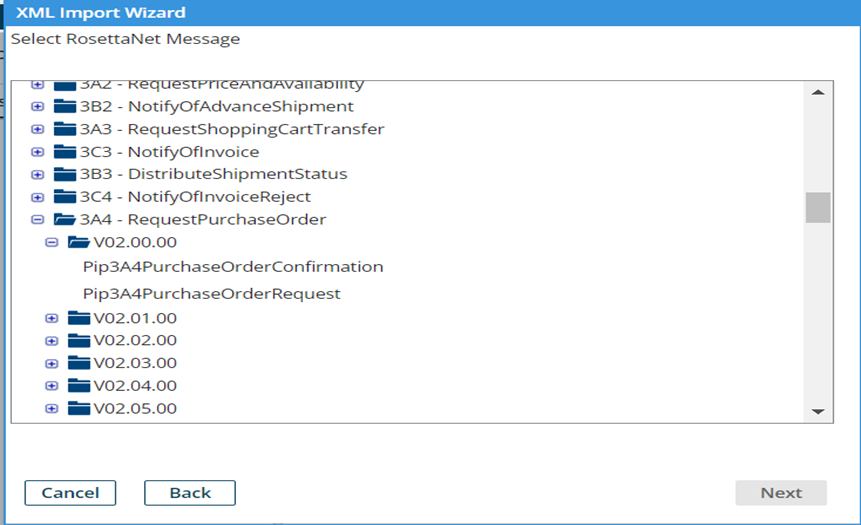The height and width of the screenshot is (525, 861).
Task: Click the scrollbar down arrow
Action: 817,411
